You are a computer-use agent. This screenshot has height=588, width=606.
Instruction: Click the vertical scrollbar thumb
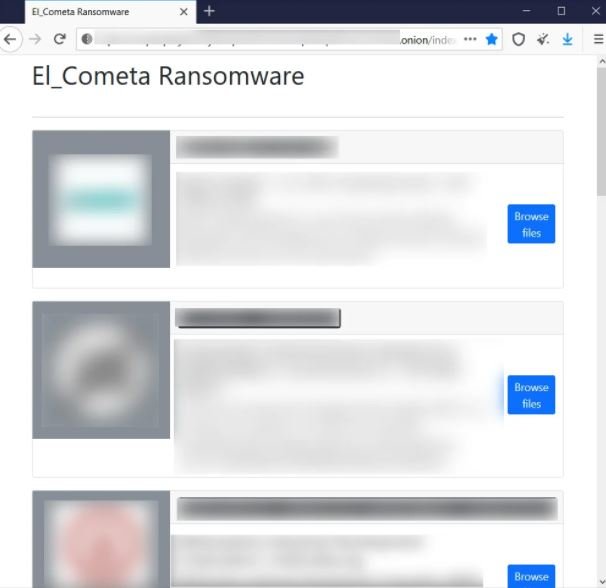(601, 131)
